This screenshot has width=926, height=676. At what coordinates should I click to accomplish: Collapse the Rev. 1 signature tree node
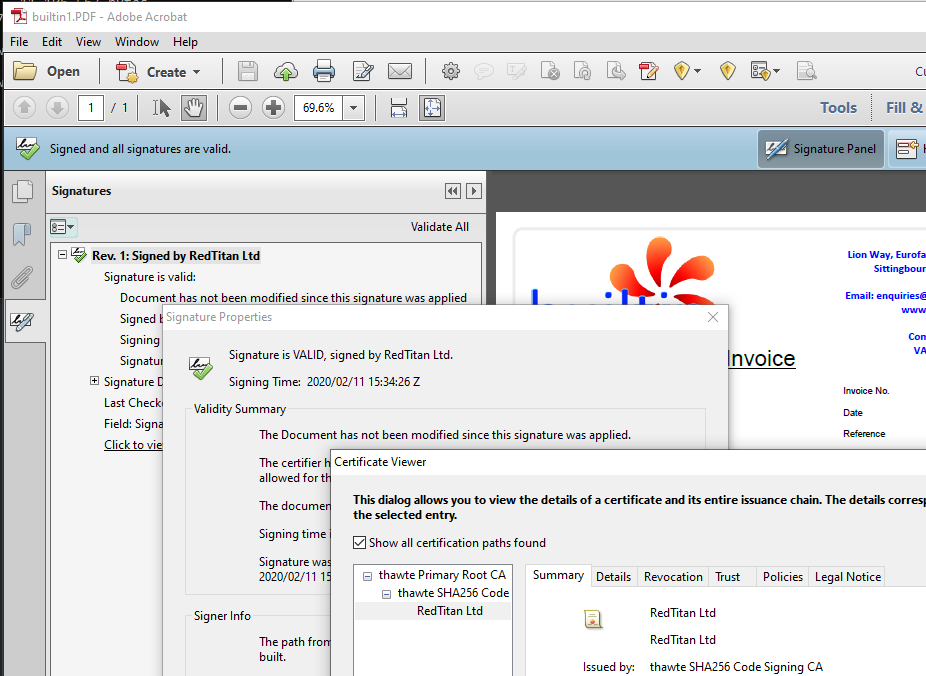tap(63, 255)
